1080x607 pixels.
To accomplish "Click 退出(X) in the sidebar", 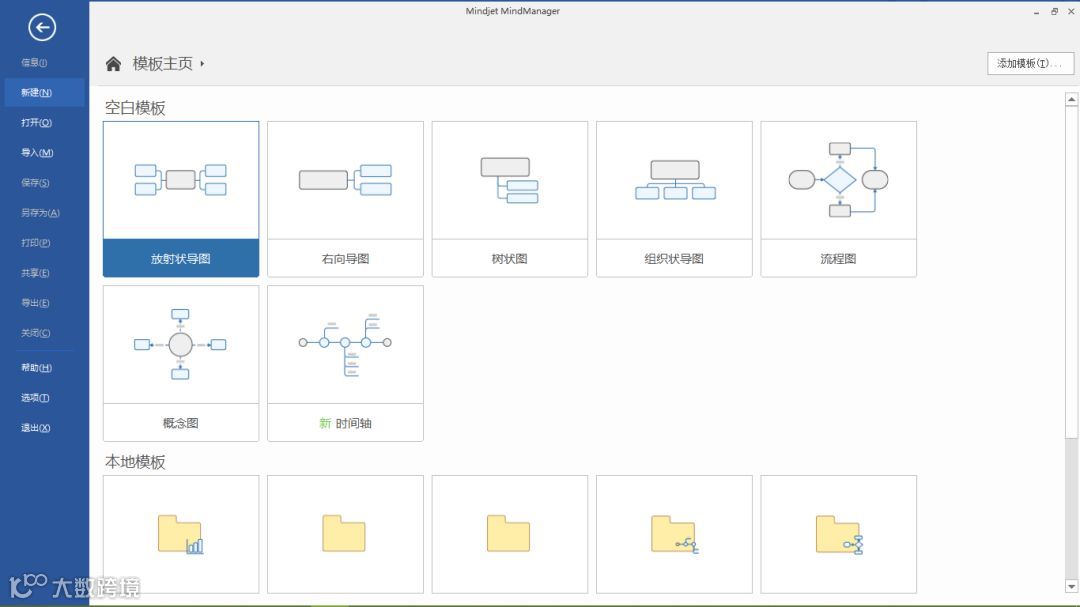I will coord(35,428).
